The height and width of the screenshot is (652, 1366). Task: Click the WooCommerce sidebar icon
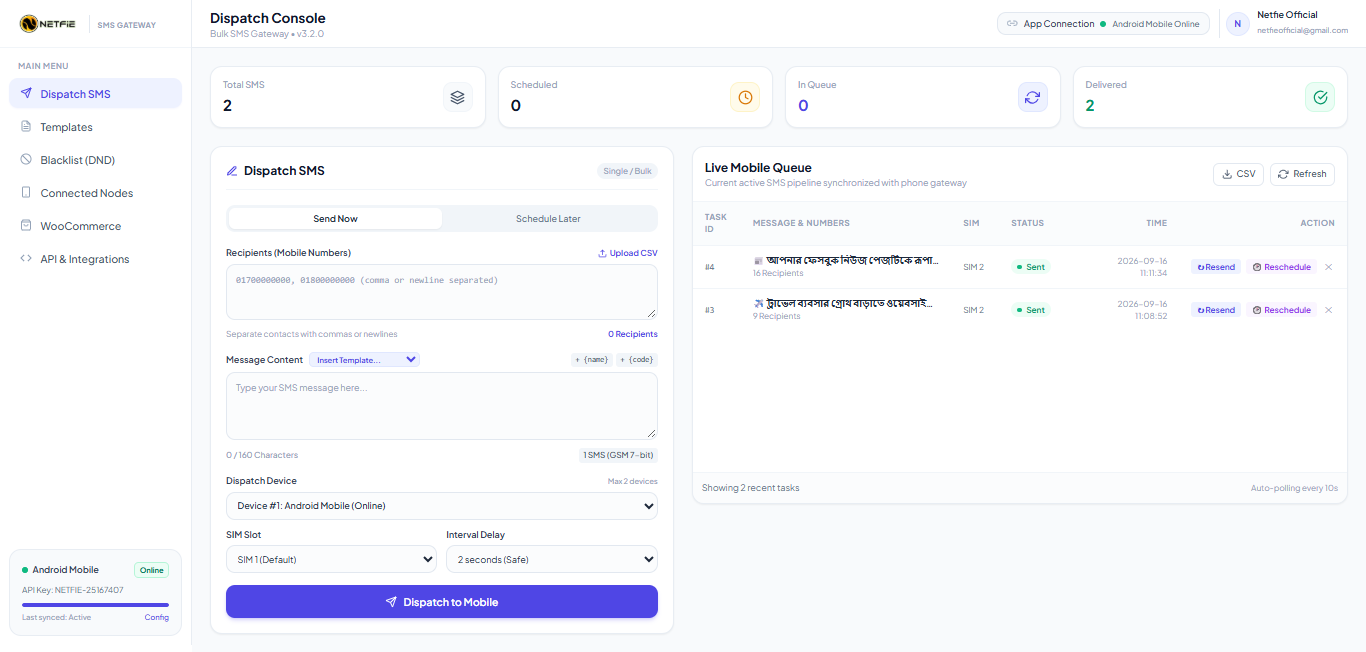(x=26, y=226)
